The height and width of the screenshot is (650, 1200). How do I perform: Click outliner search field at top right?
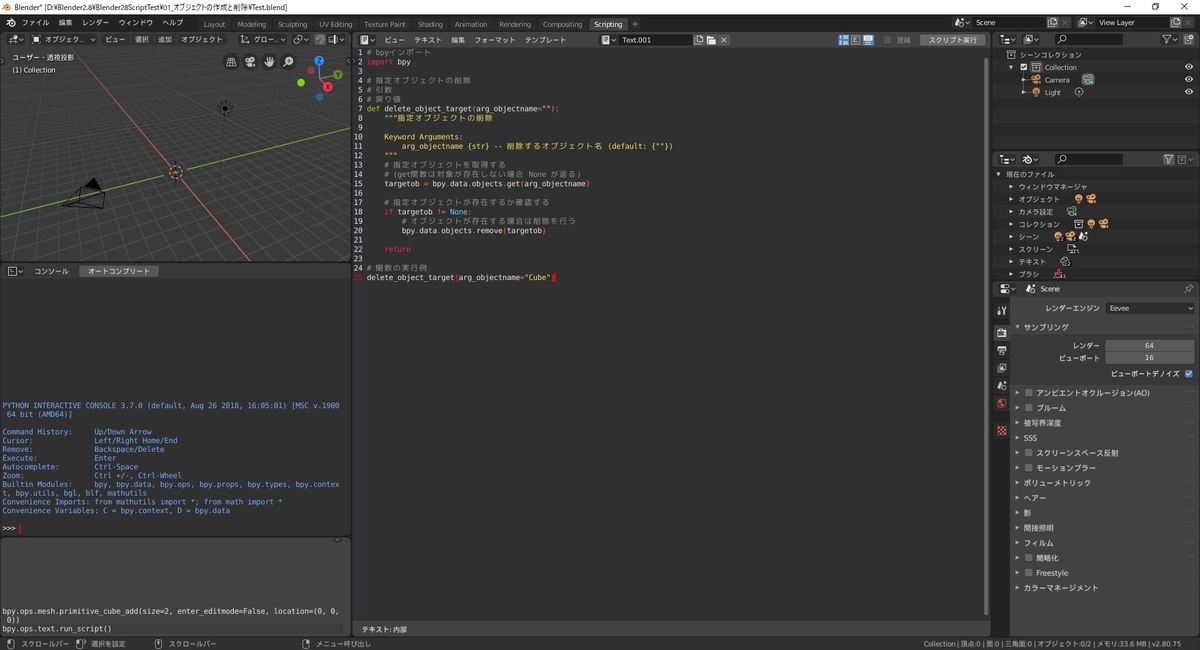1088,39
